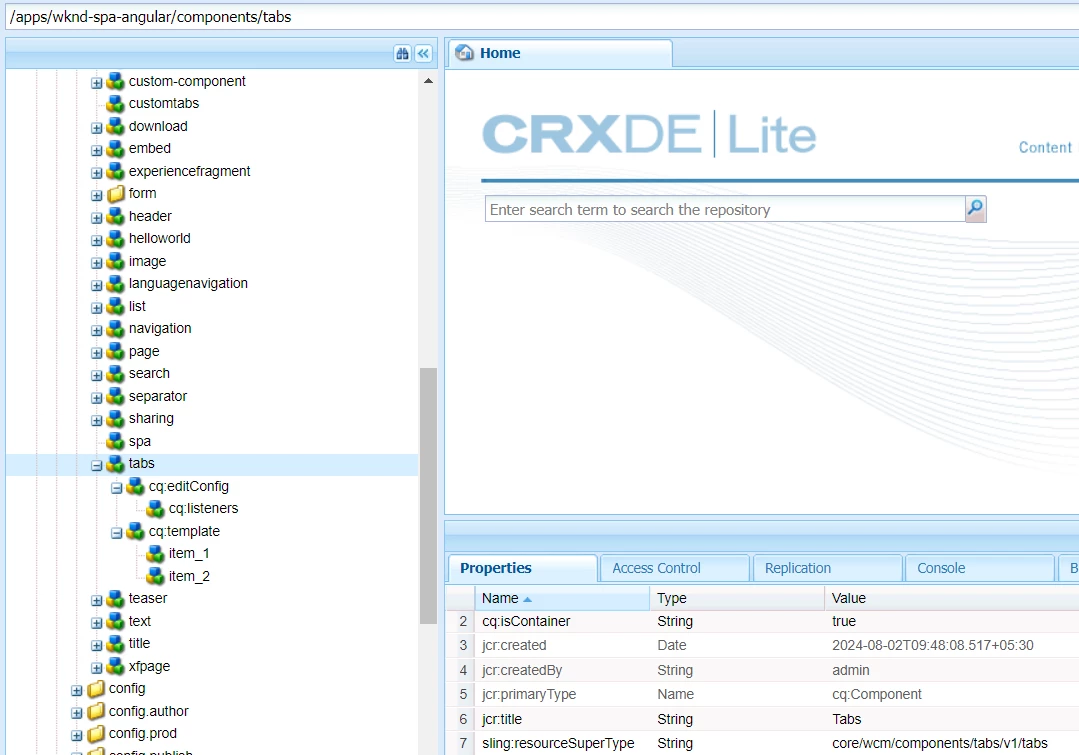This screenshot has width=1079, height=755.
Task: Click the teaser component icon
Action: pyautogui.click(x=116, y=599)
